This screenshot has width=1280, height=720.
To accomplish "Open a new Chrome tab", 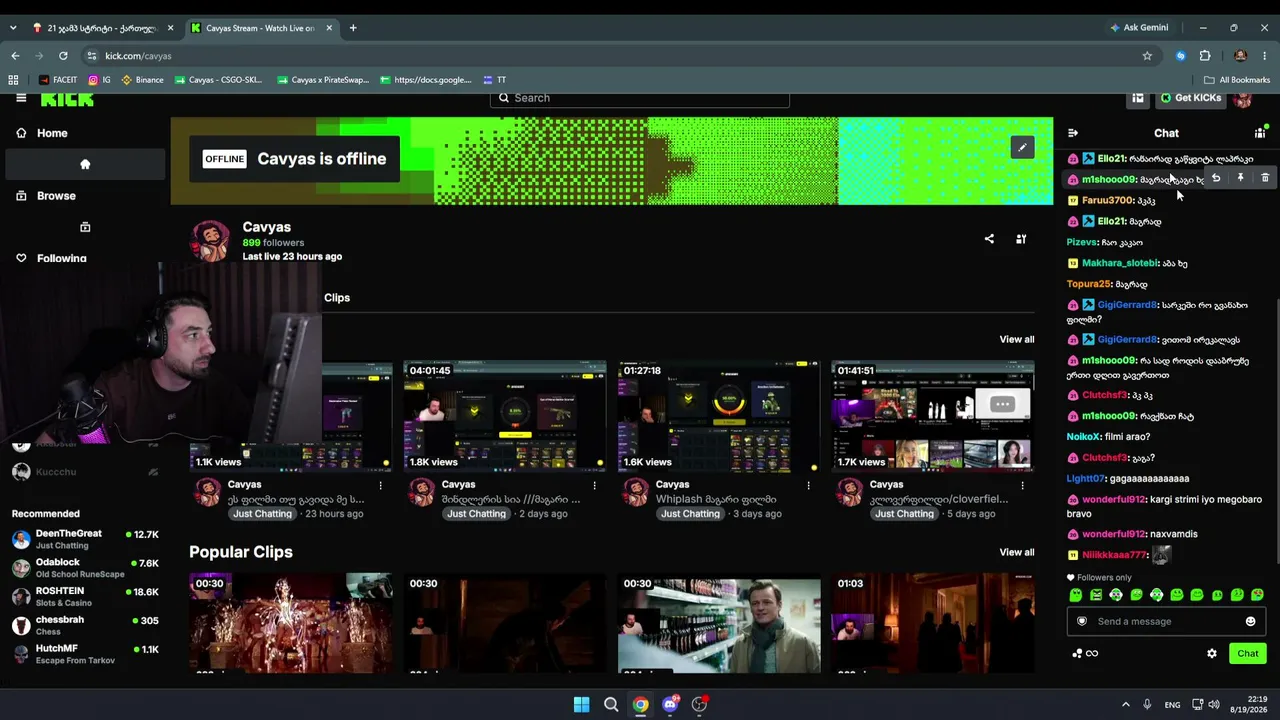I will [x=353, y=28].
